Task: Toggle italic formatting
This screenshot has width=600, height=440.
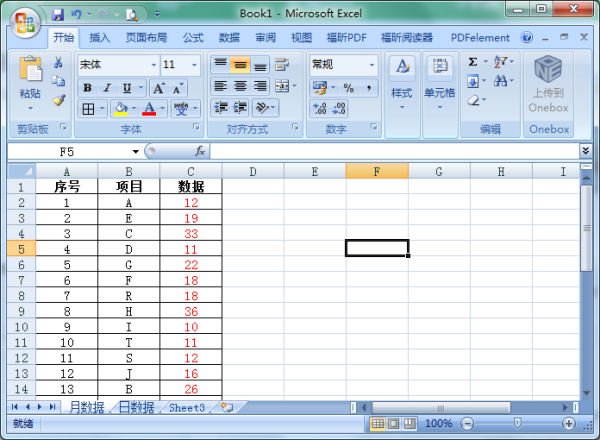Action: coord(108,88)
